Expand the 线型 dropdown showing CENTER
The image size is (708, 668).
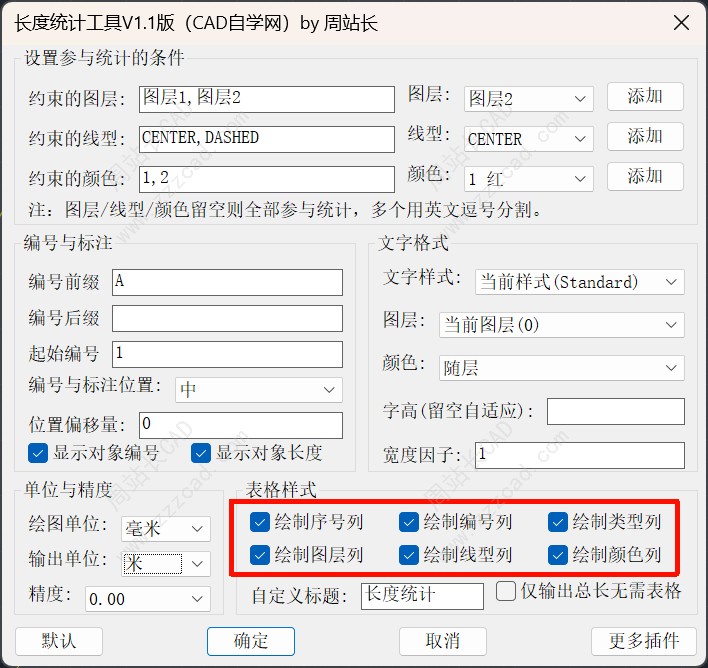click(x=529, y=139)
